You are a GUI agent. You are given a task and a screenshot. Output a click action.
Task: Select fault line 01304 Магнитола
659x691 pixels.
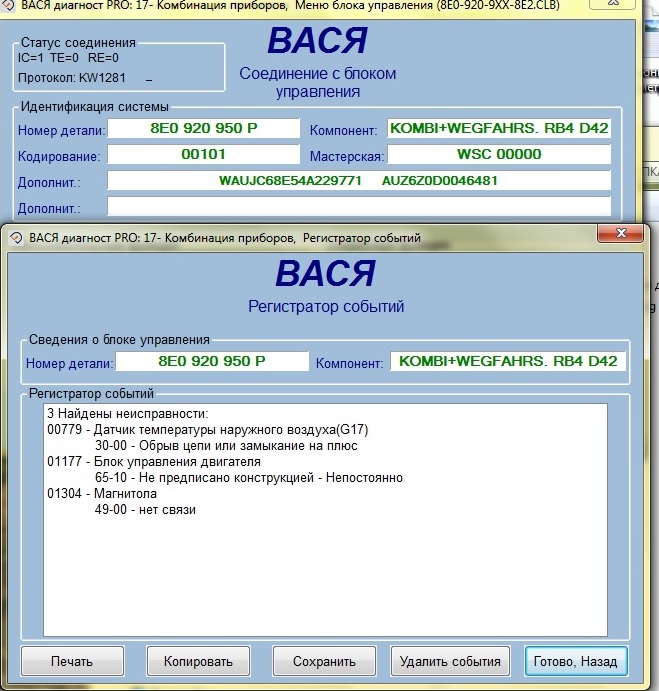(x=102, y=494)
